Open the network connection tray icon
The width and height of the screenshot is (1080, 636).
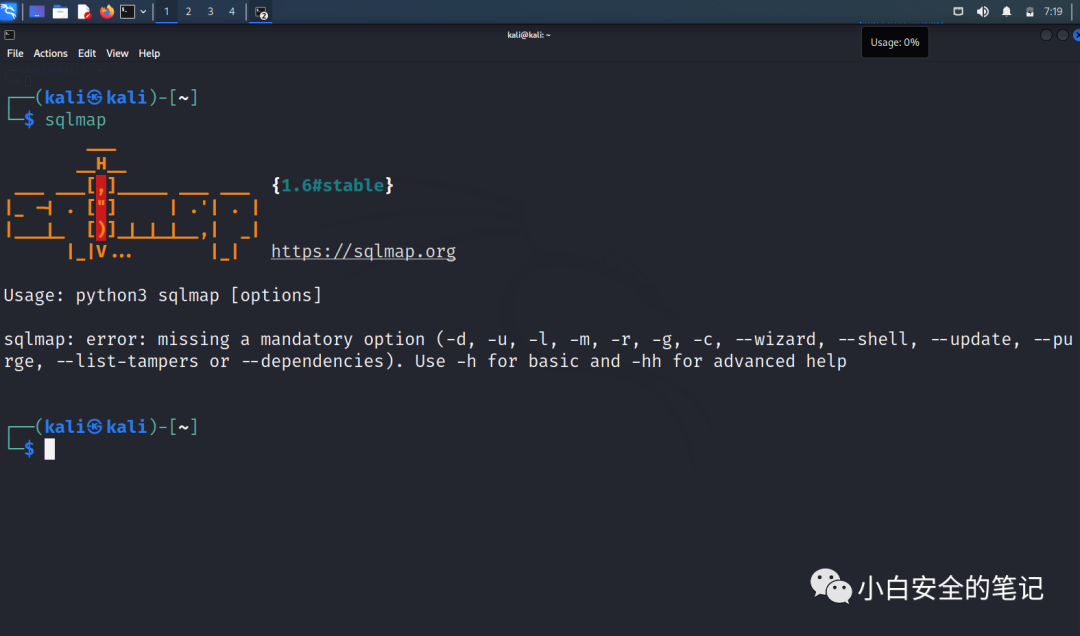958,12
